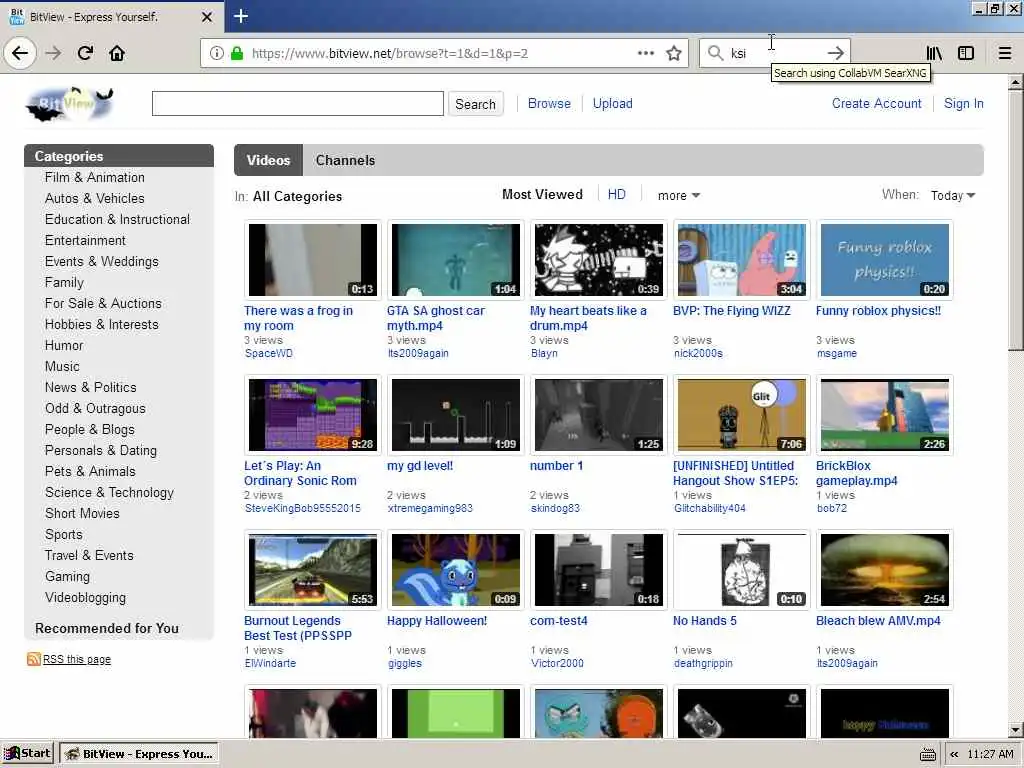Open the Browse menu link
The image size is (1024, 768).
tap(549, 103)
